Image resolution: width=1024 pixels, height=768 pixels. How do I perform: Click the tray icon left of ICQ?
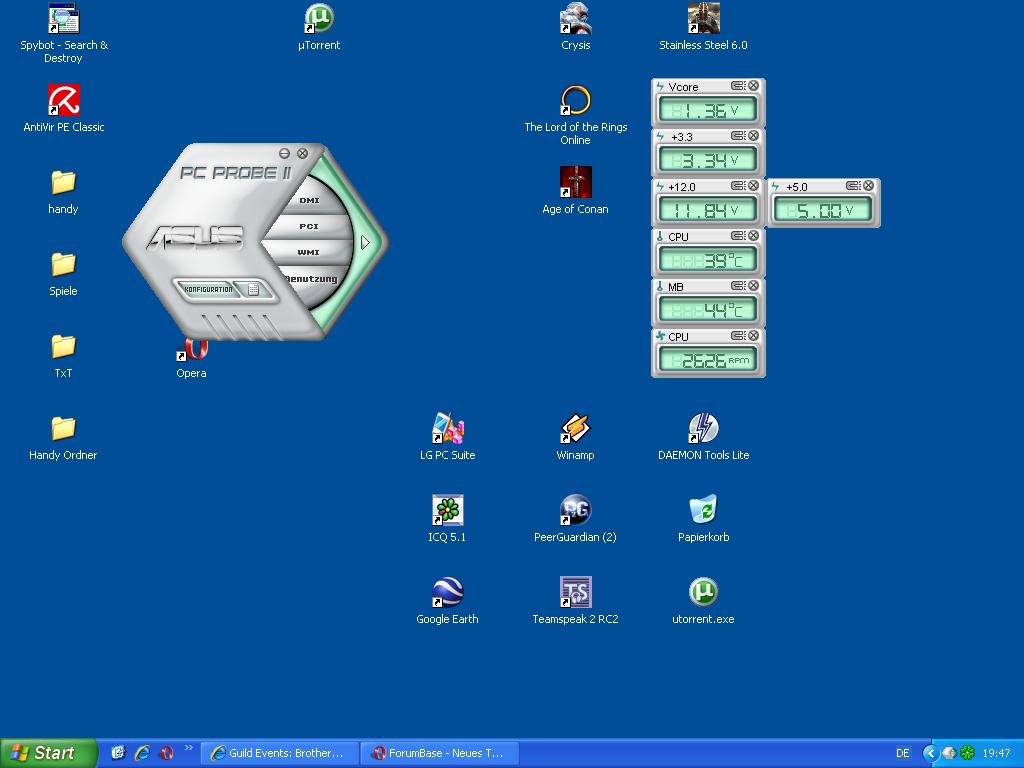tap(950, 753)
